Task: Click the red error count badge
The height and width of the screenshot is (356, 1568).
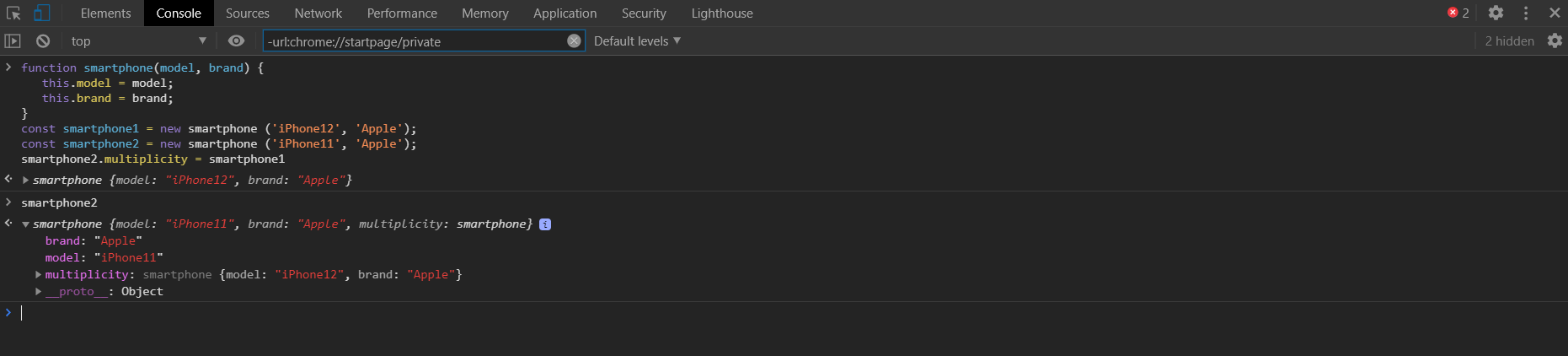Action: 1458,13
